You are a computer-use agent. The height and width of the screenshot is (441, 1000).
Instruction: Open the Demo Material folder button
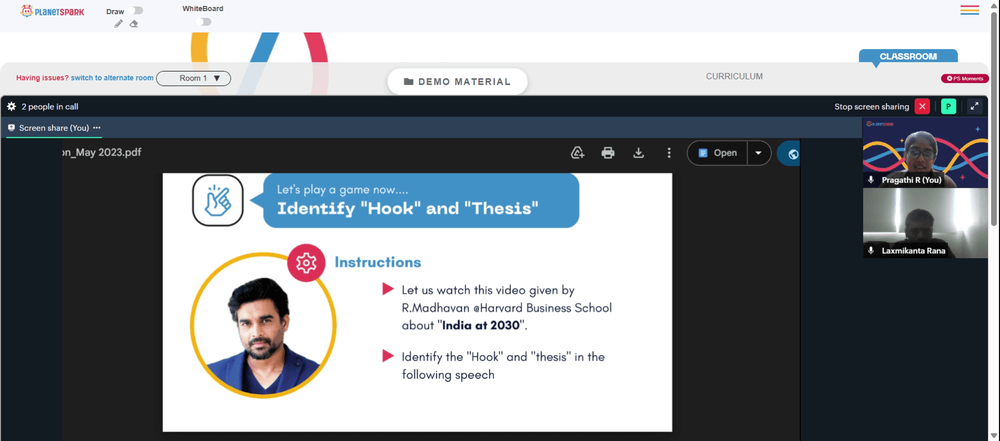point(457,82)
